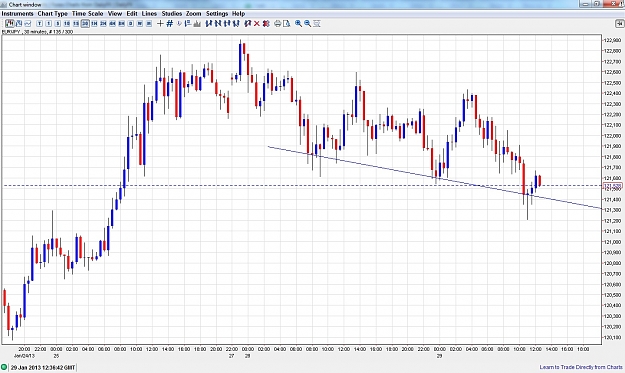Click the delete all lines icon
625x373 pixels.
click(266, 24)
